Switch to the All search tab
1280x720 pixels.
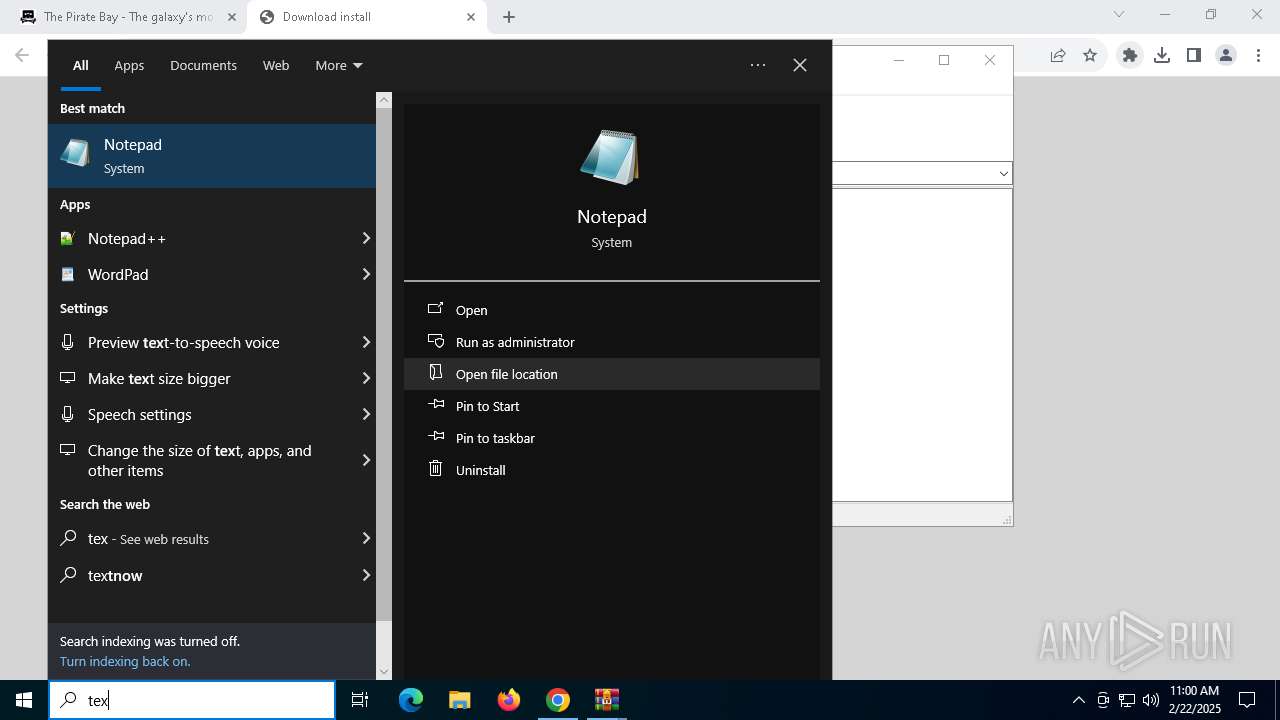pos(81,65)
